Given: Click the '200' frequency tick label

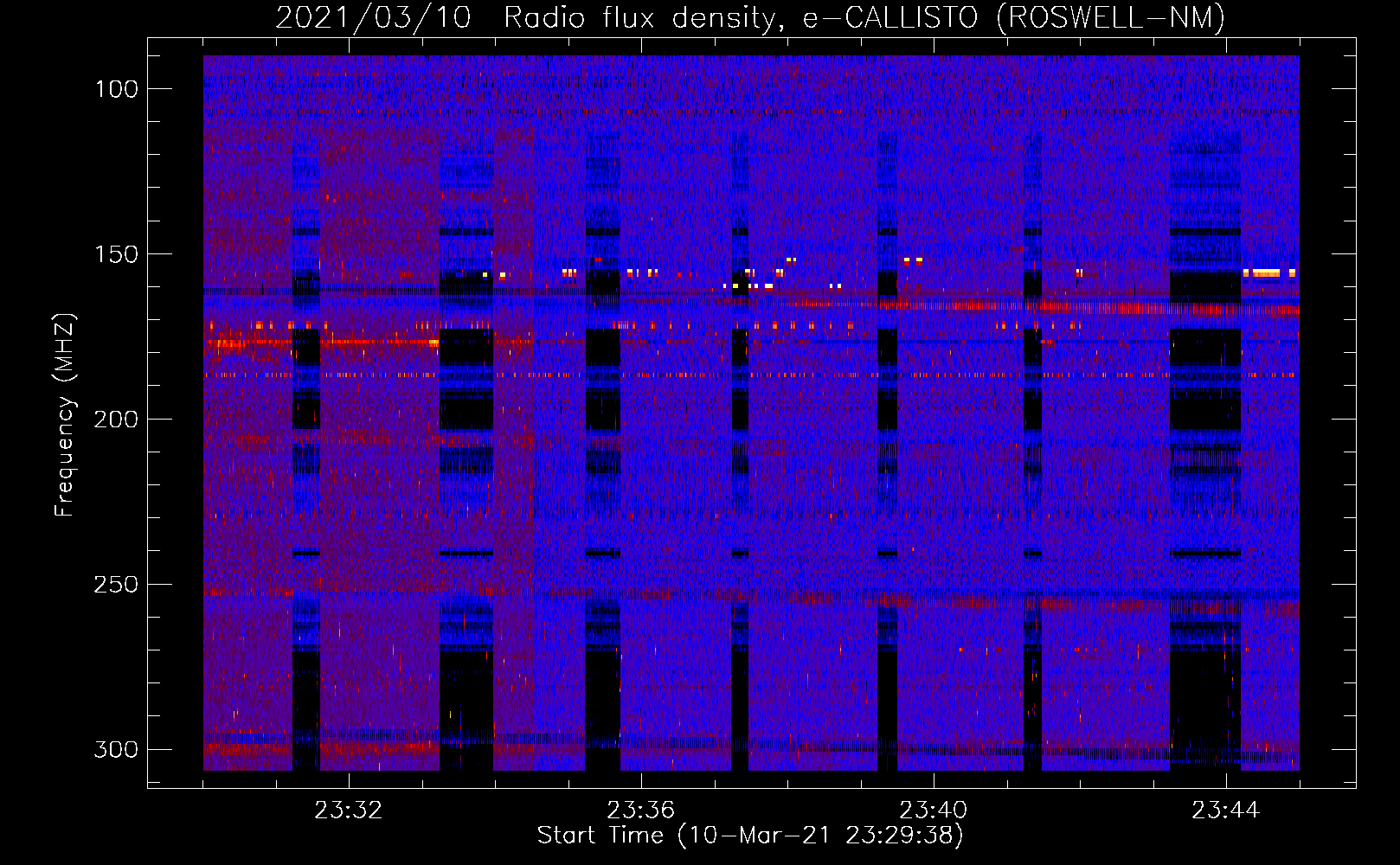Looking at the screenshot, I should point(116,420).
